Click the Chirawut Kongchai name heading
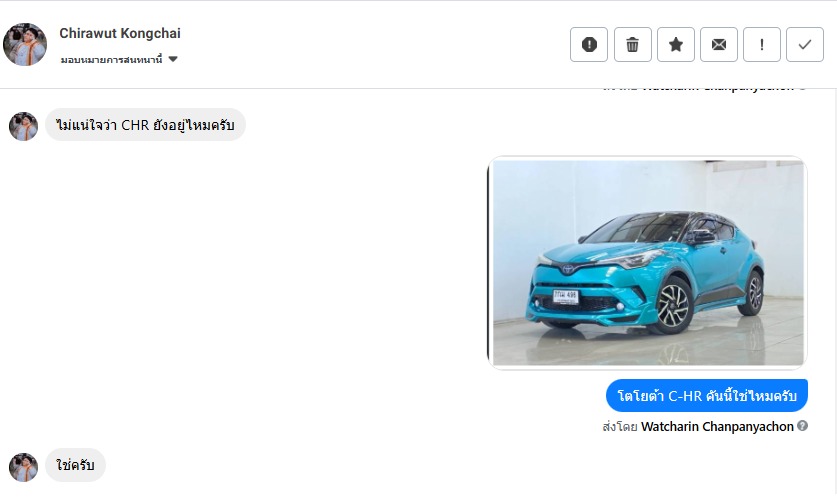The image size is (837, 500). tap(120, 33)
